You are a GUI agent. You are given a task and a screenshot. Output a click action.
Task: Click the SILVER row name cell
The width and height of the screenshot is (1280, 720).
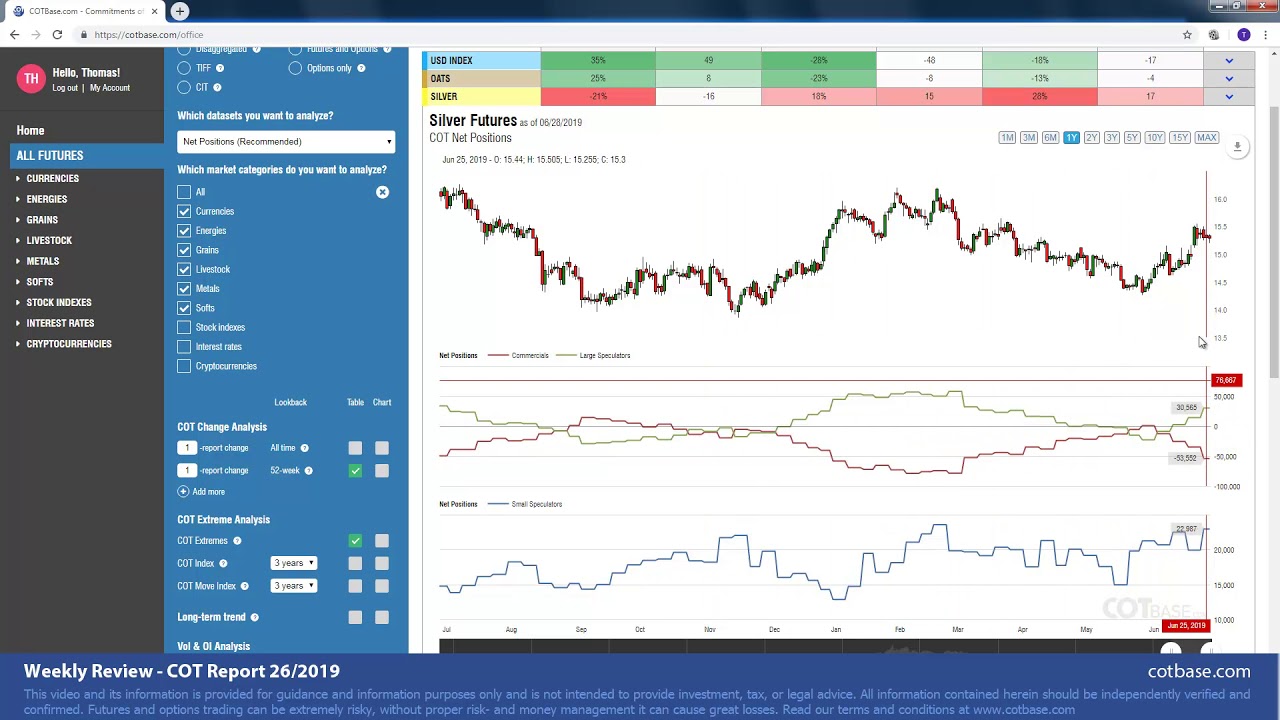tap(481, 97)
